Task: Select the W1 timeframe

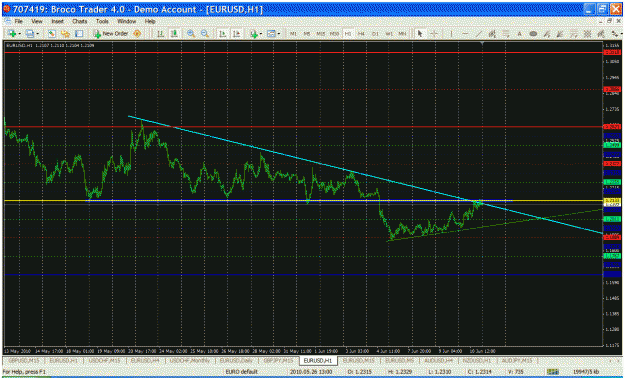Action: [x=389, y=34]
